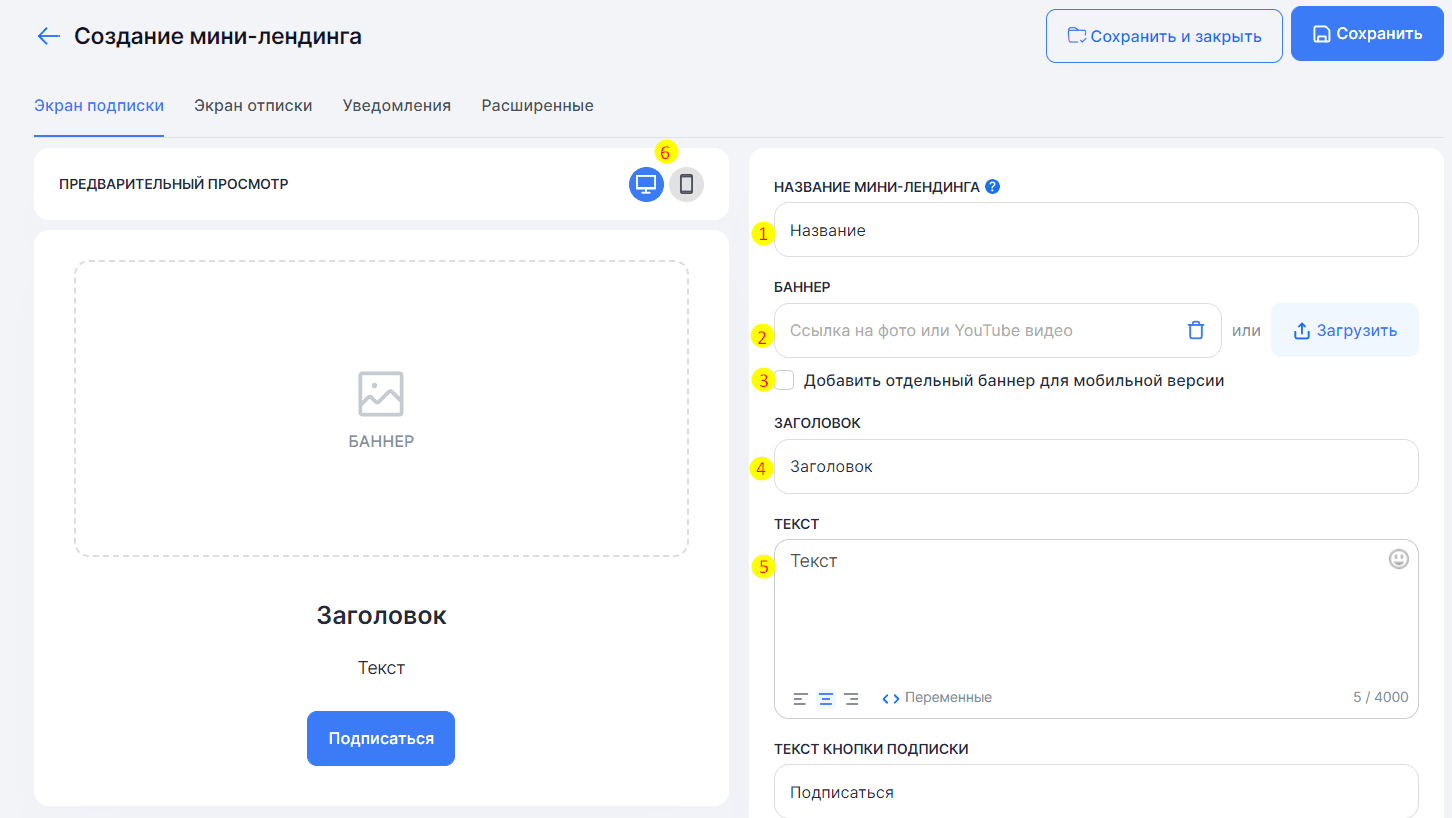Go to the Расширенные tab
Screen dimensions: 1452x818
coord(537,105)
